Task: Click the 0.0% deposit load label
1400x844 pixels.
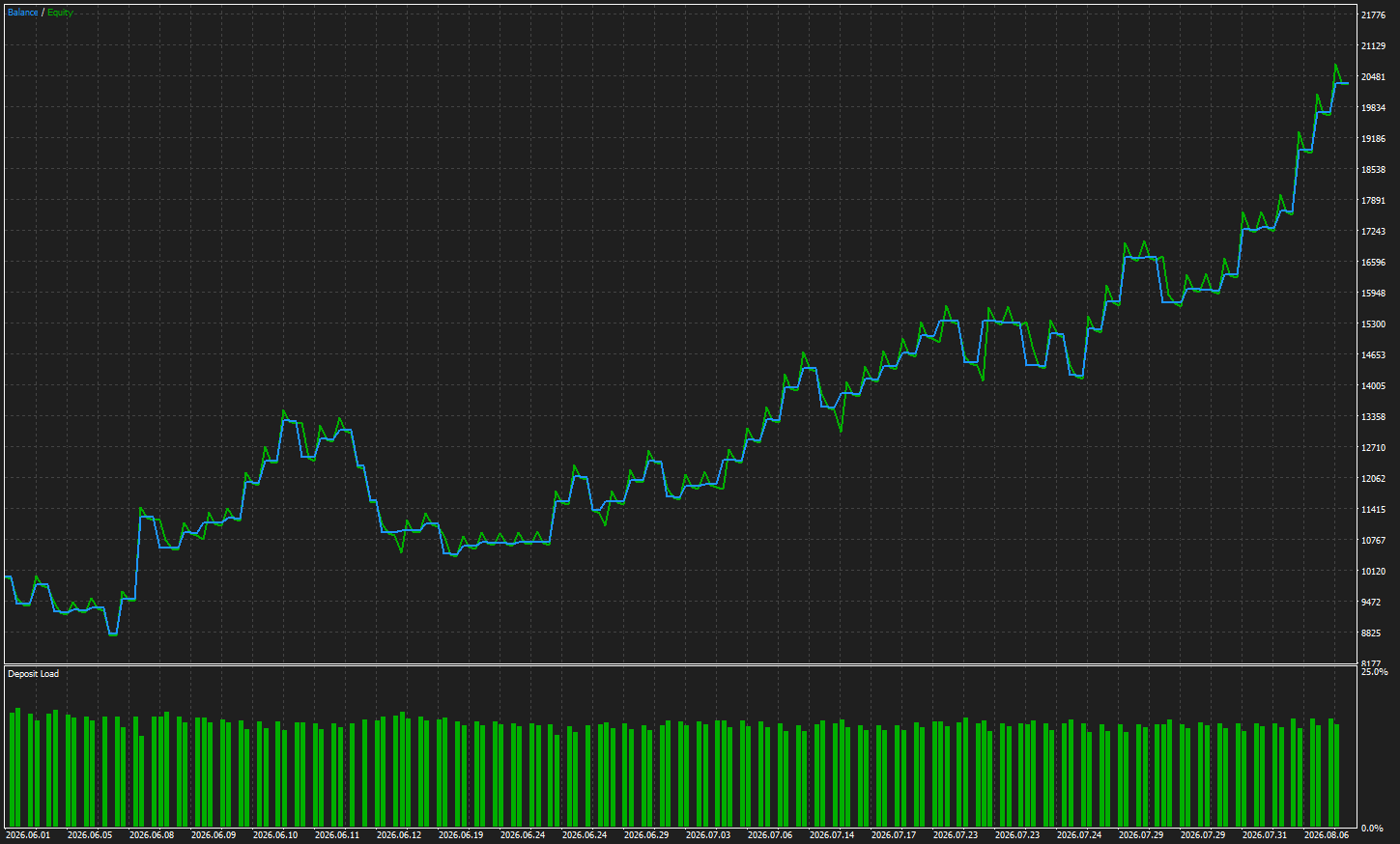Action: (x=1372, y=829)
